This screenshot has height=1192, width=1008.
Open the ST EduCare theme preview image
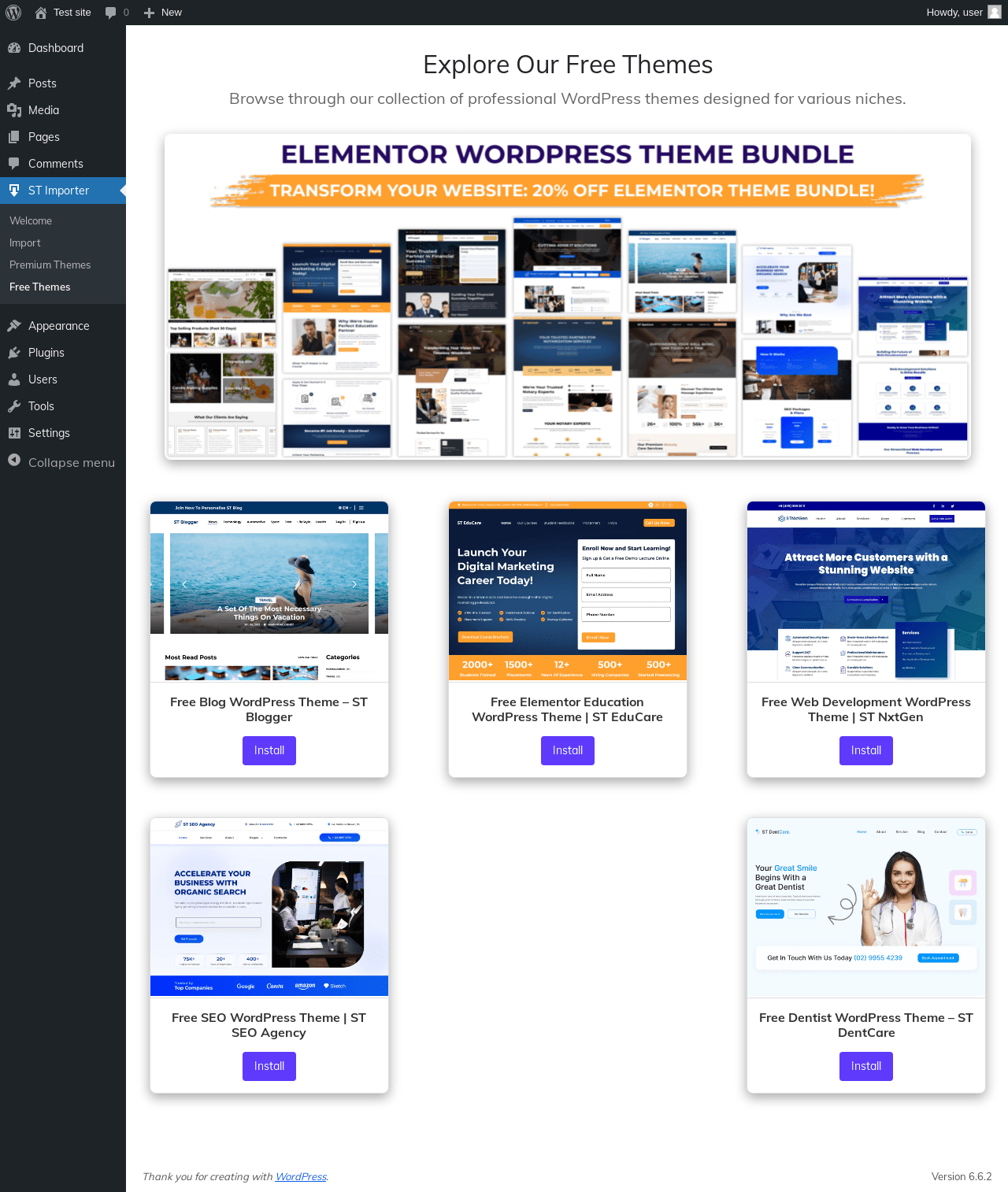(x=568, y=592)
